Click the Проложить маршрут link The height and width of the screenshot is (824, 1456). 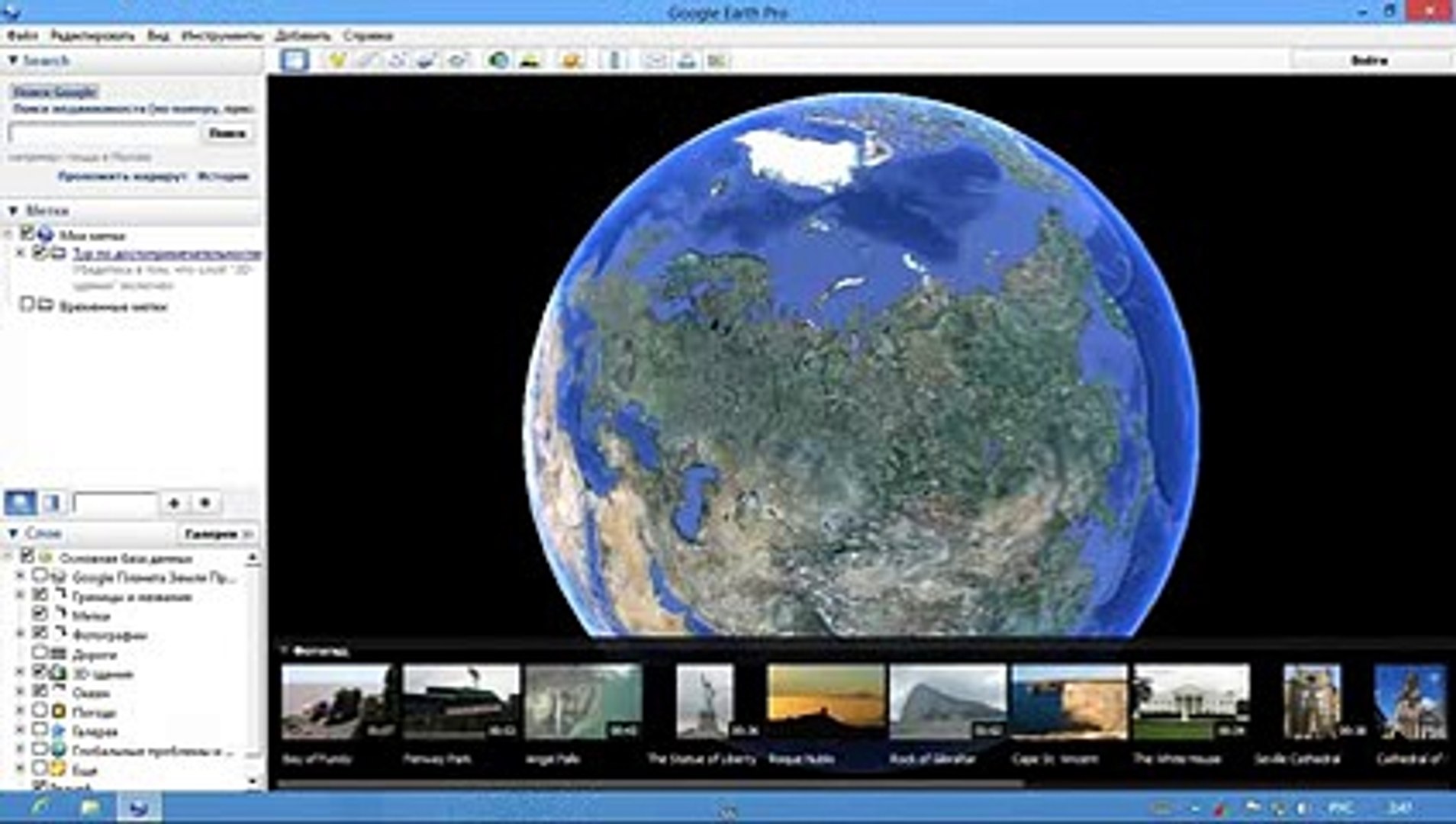pos(122,176)
